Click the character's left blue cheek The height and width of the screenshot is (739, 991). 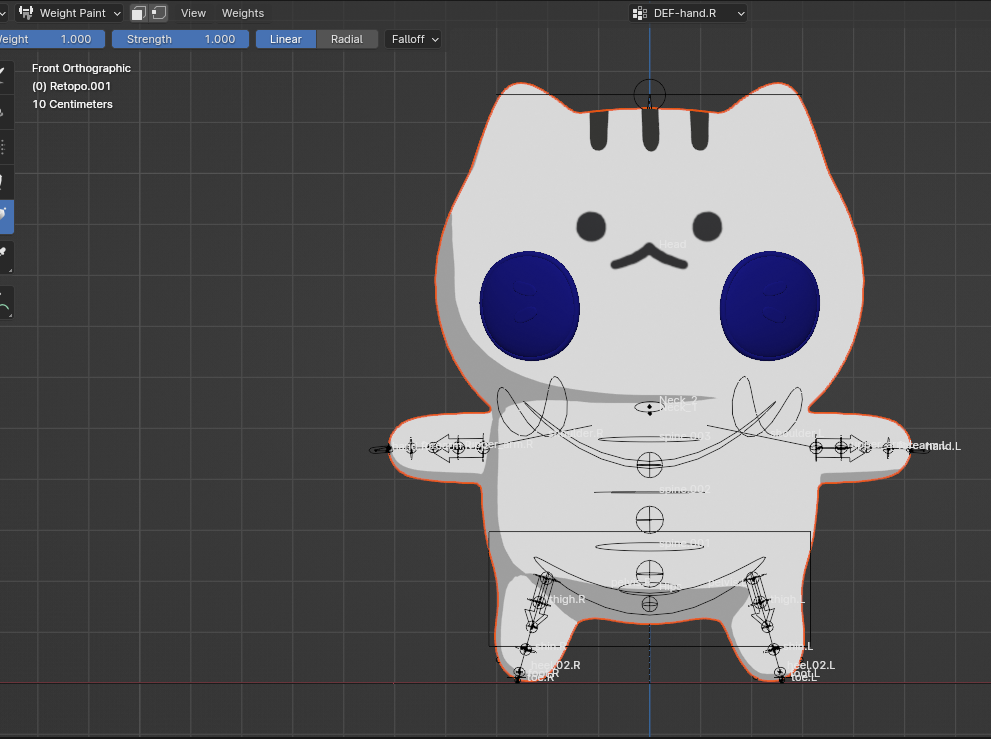tap(770, 306)
